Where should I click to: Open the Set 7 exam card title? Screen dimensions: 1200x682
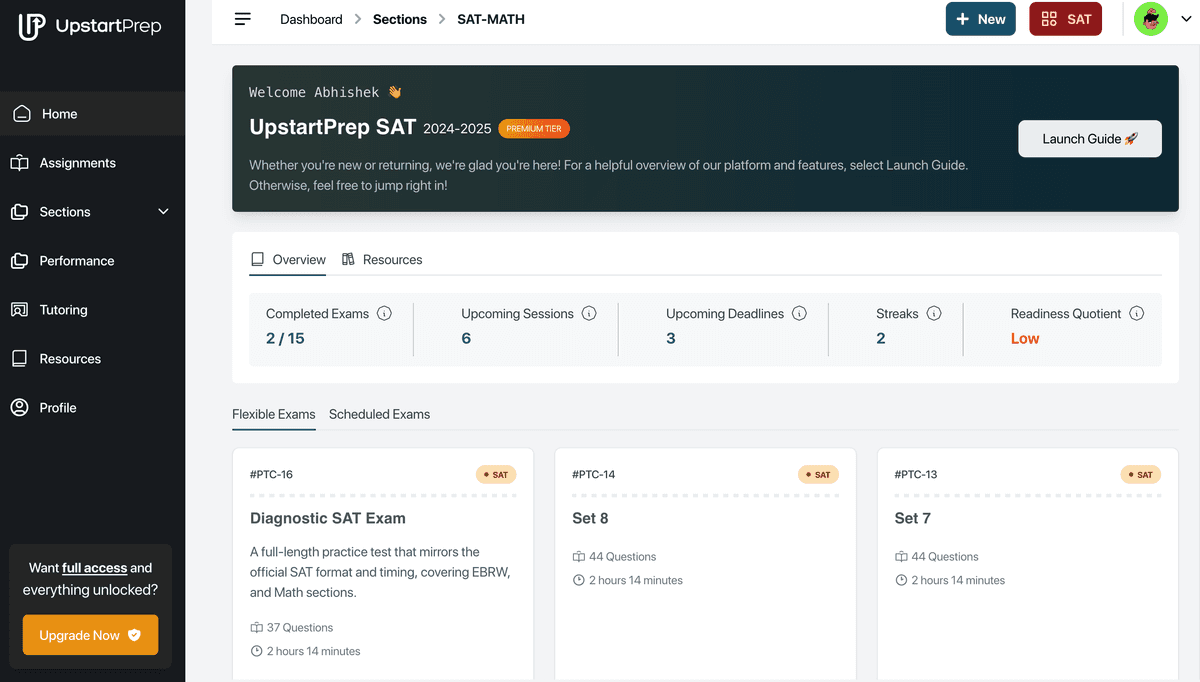click(x=912, y=518)
